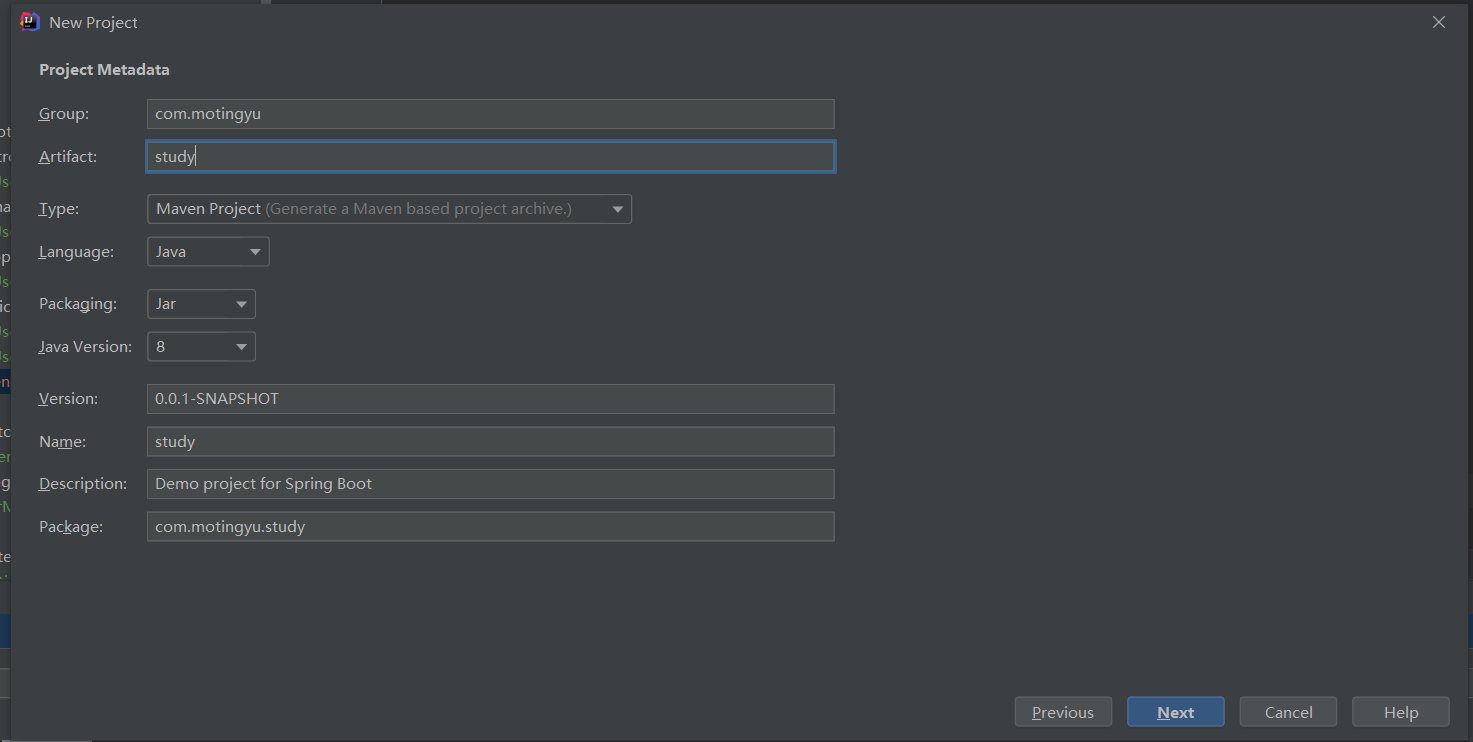The width and height of the screenshot is (1473, 742).
Task: Expand the Java Version dropdown
Action: 201,347
